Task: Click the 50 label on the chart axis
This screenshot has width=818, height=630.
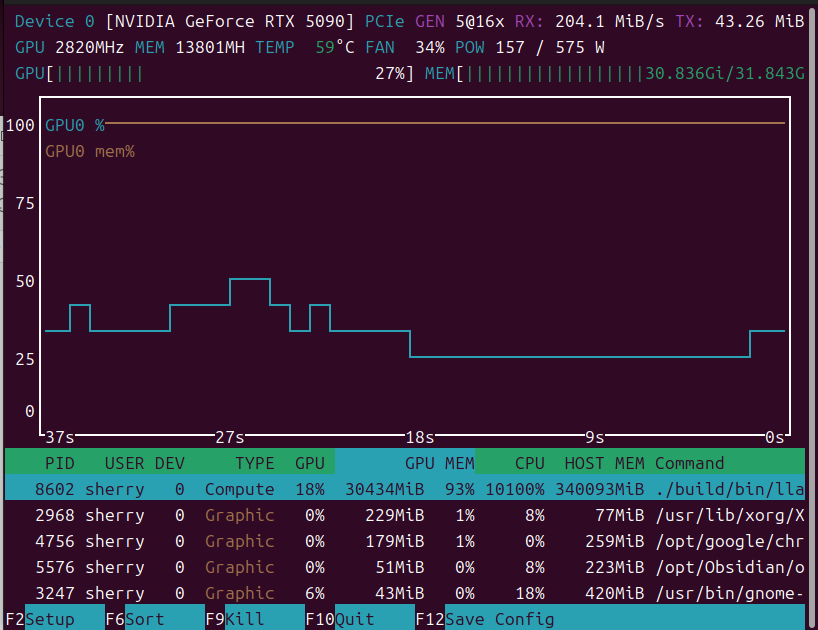Action: pyautogui.click(x=25, y=282)
